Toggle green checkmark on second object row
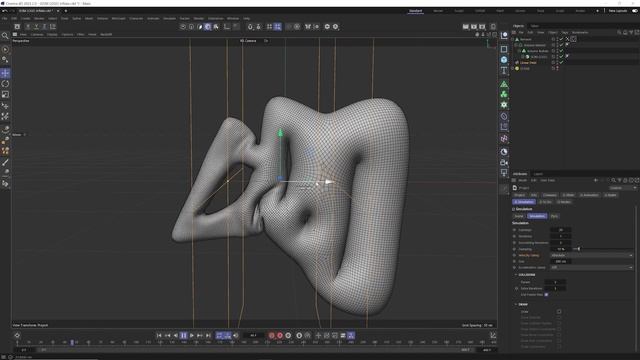 tap(562, 45)
